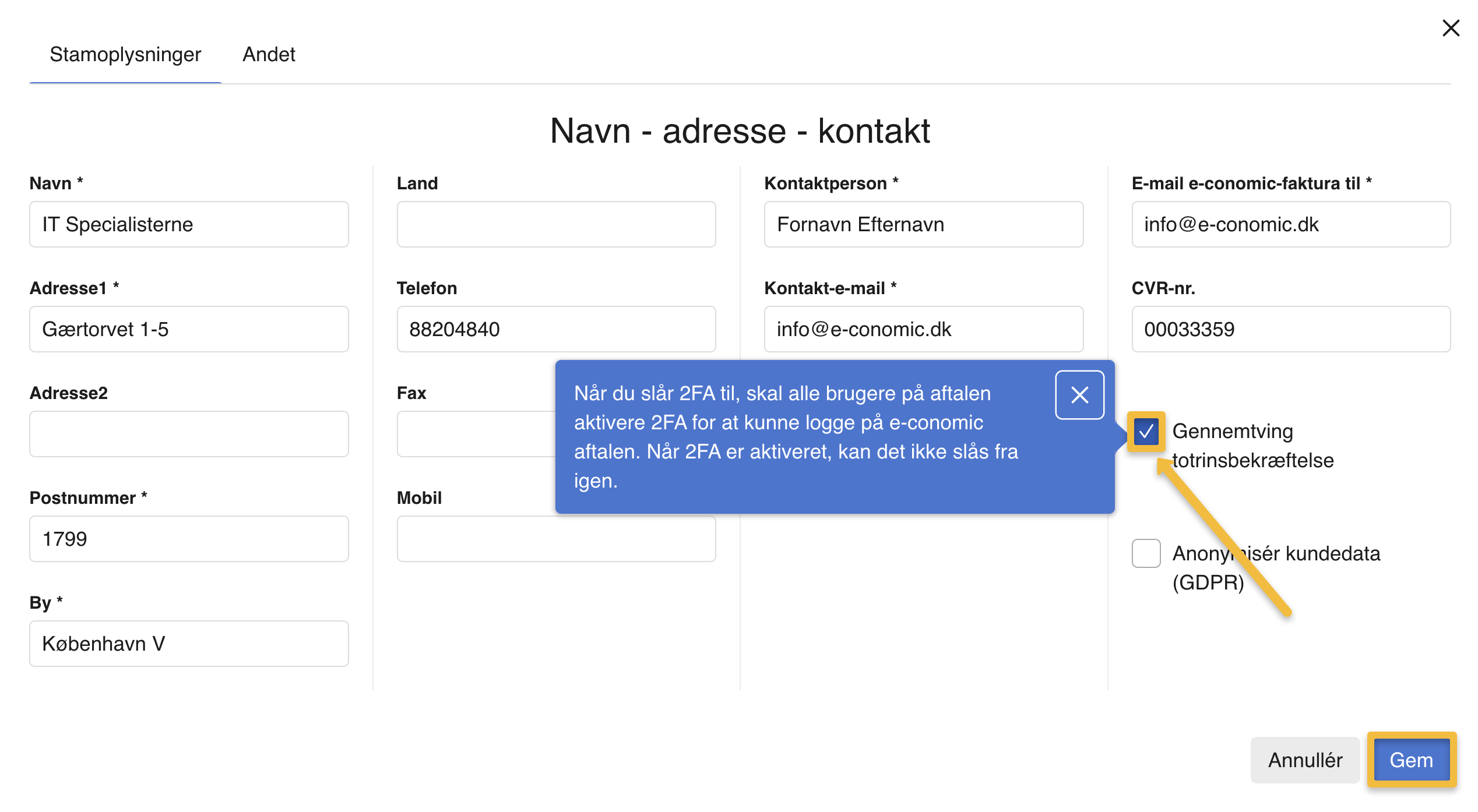Image resolution: width=1478 pixels, height=812 pixels.
Task: Click into the Land field
Action: coord(556,224)
